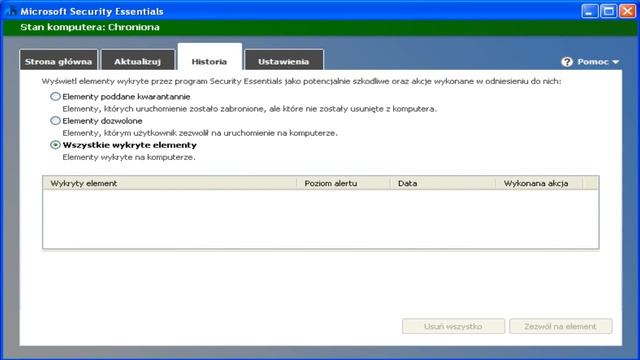640x360 pixels.
Task: Select Elementy dozwolone radio button
Action: tap(55, 121)
